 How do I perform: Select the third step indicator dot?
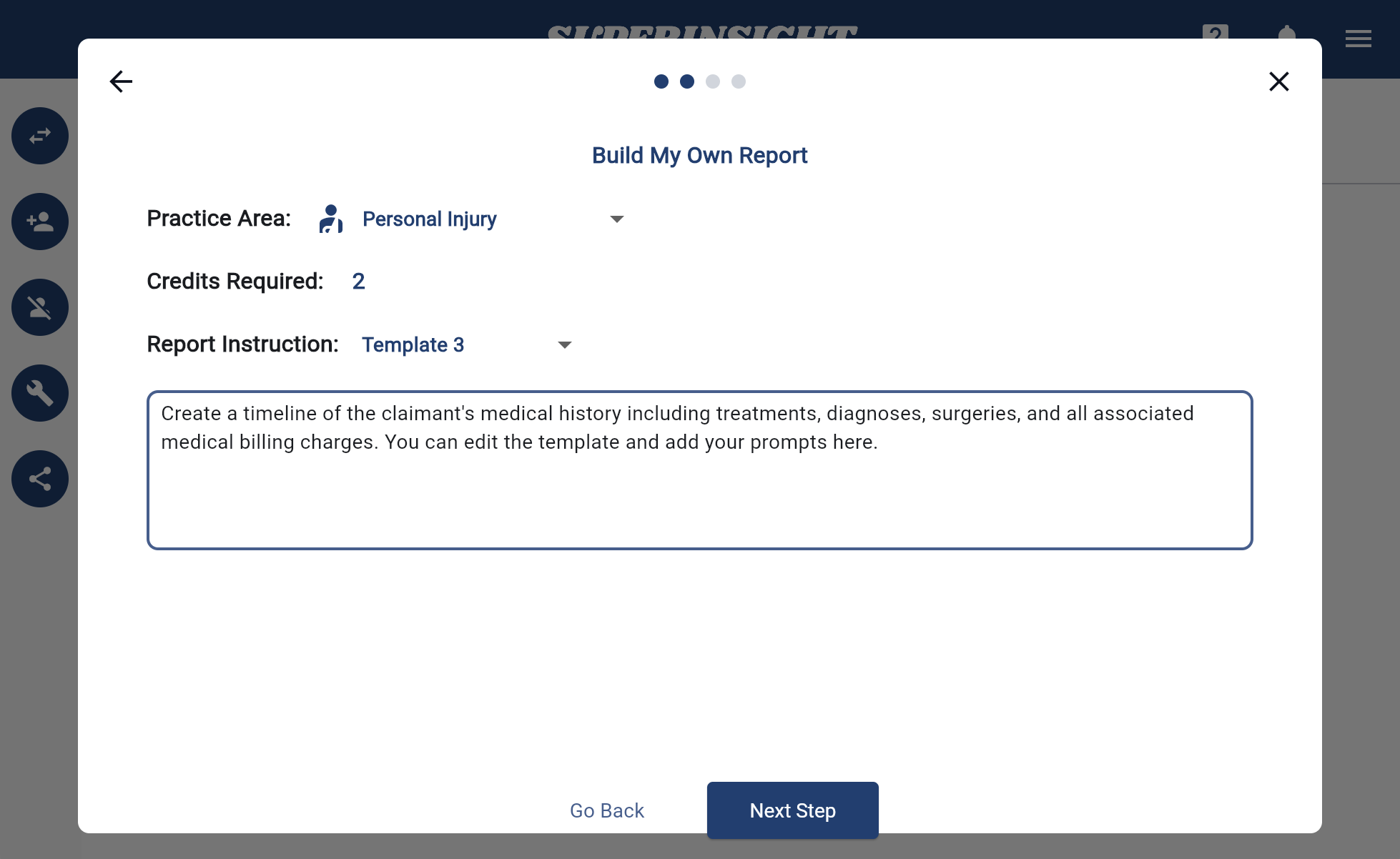713,81
